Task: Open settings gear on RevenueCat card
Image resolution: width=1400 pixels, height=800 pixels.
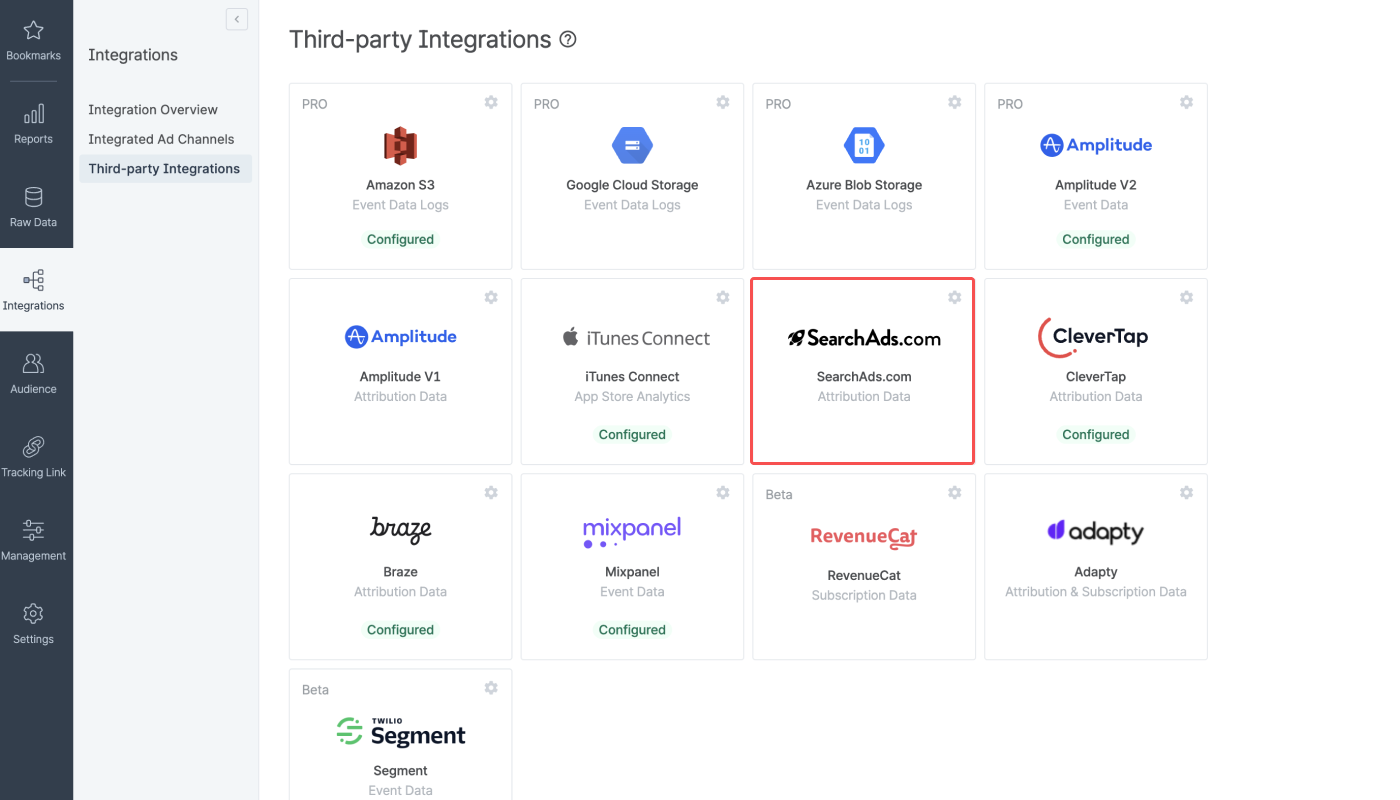Action: point(955,492)
